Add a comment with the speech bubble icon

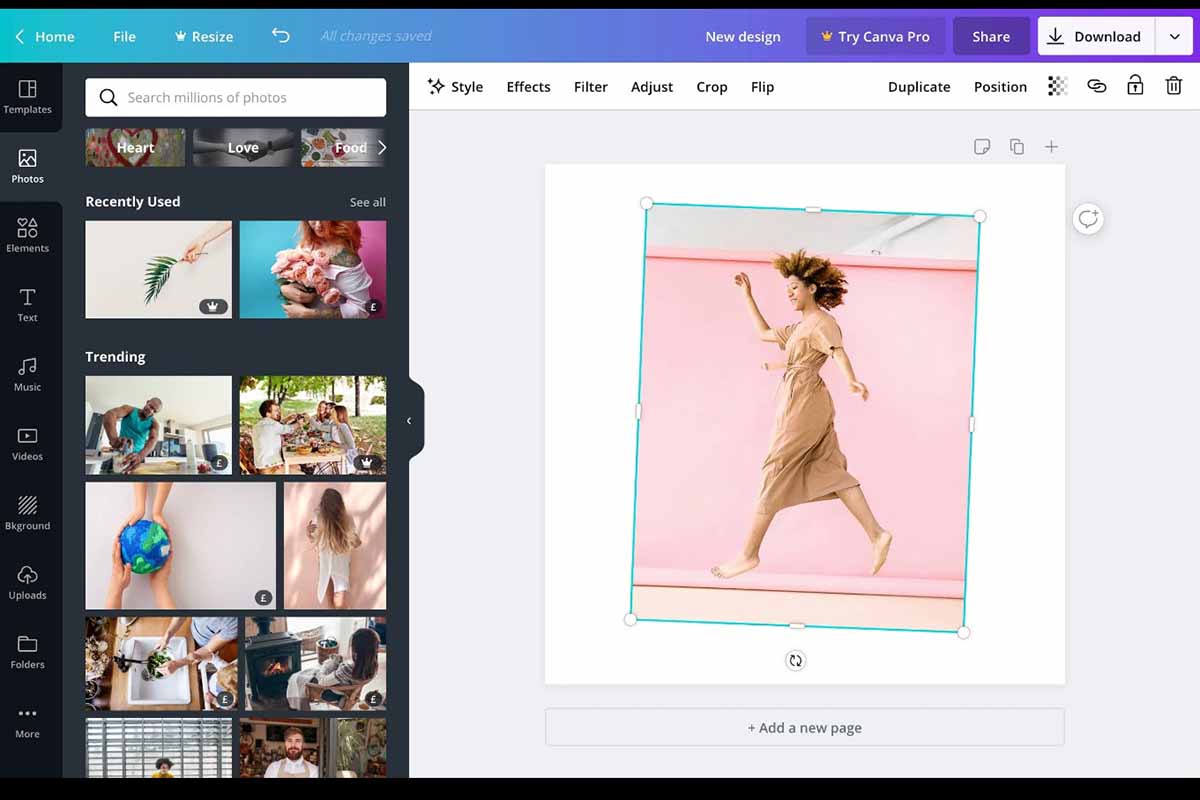[1088, 219]
